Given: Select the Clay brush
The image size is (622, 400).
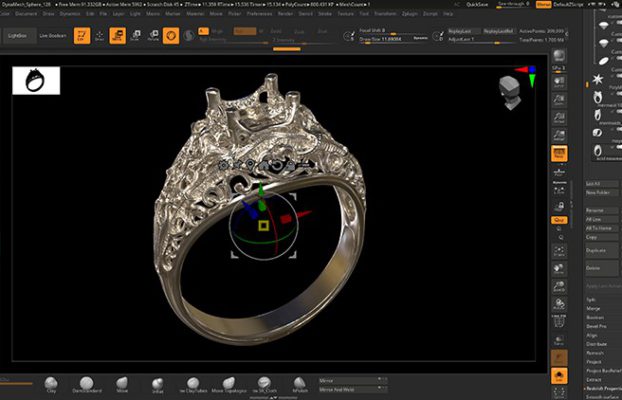Looking at the screenshot, I should pos(50,384).
